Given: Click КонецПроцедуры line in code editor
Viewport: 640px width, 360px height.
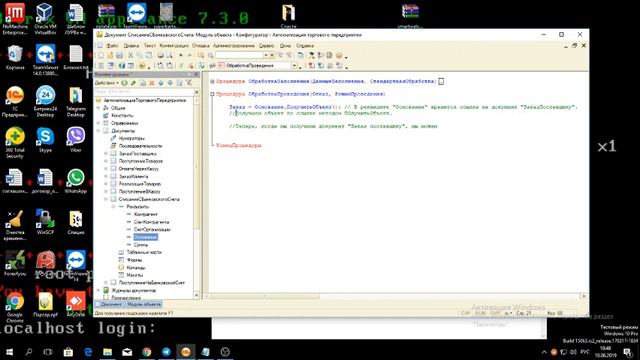Looking at the screenshot, I should (x=239, y=145).
